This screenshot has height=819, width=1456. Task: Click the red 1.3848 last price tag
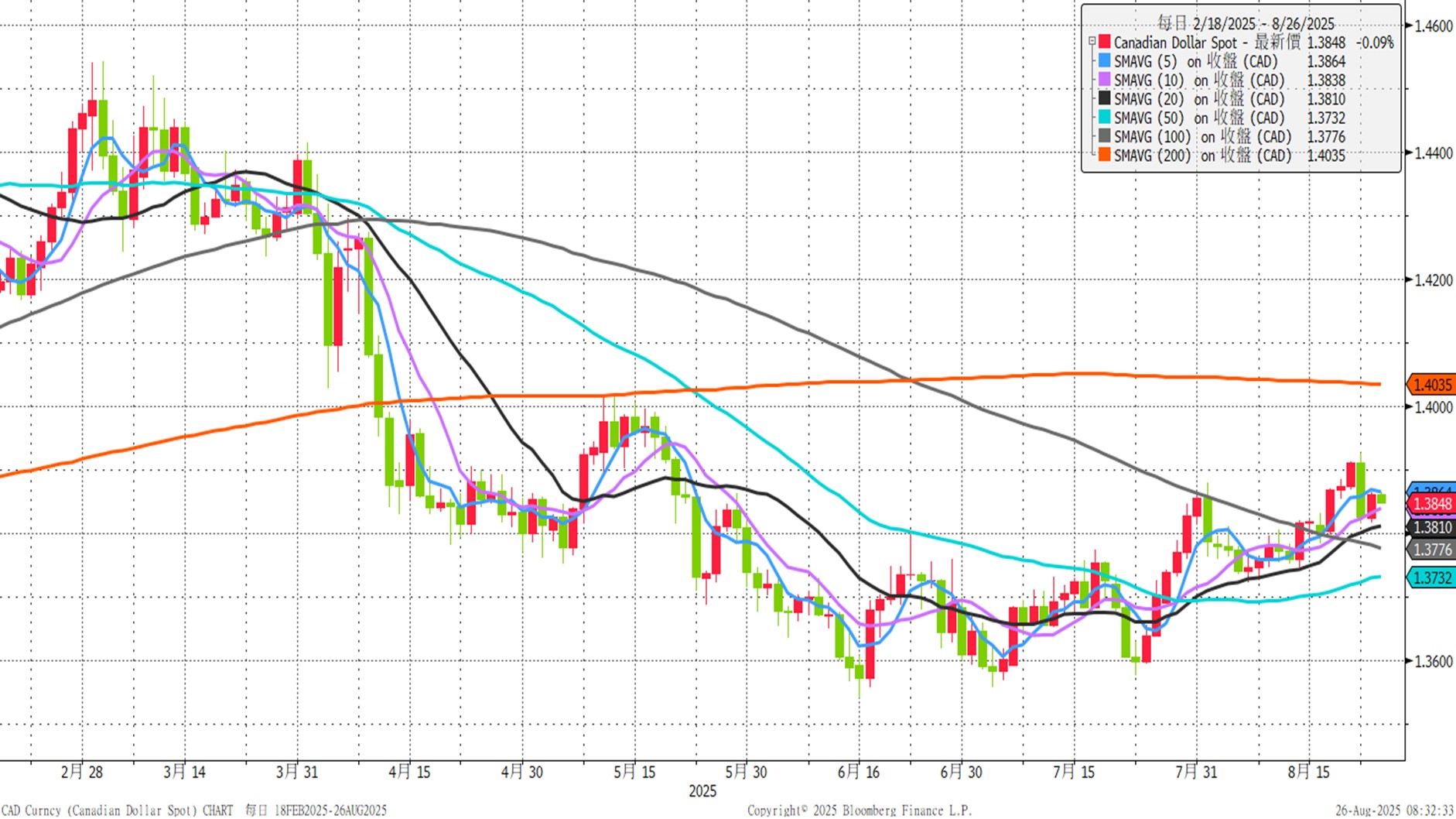coord(1430,504)
